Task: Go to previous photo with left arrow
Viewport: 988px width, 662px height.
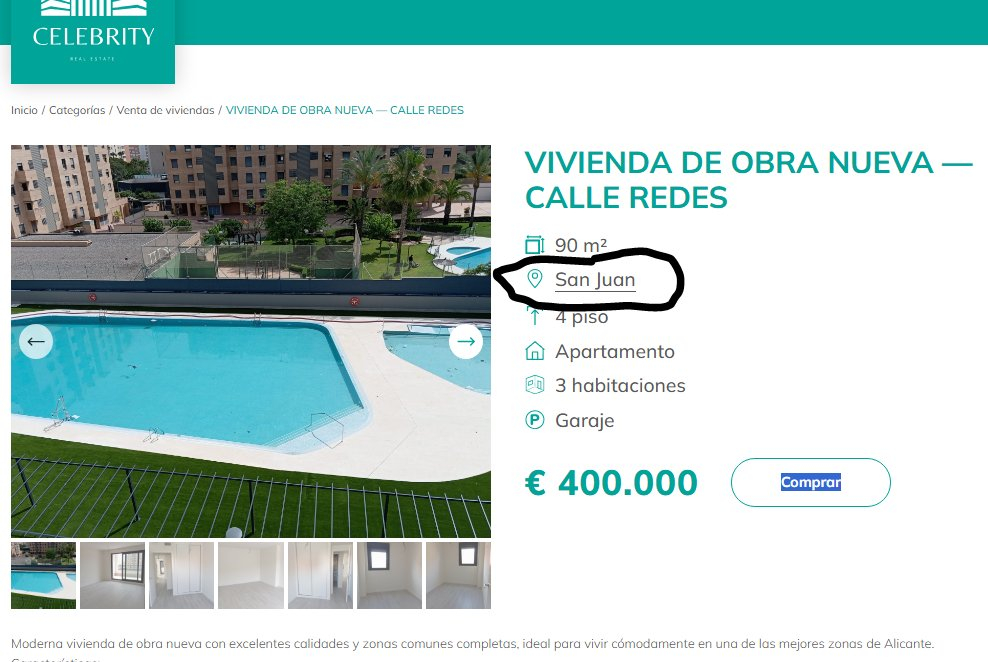Action: tap(36, 341)
